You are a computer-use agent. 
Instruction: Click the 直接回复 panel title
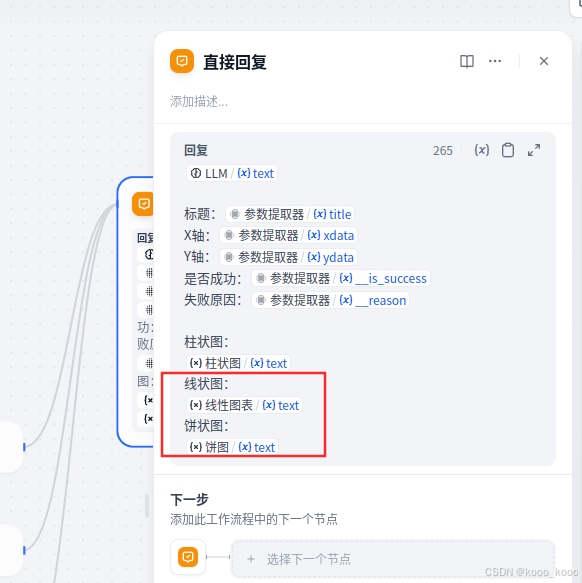[235, 62]
